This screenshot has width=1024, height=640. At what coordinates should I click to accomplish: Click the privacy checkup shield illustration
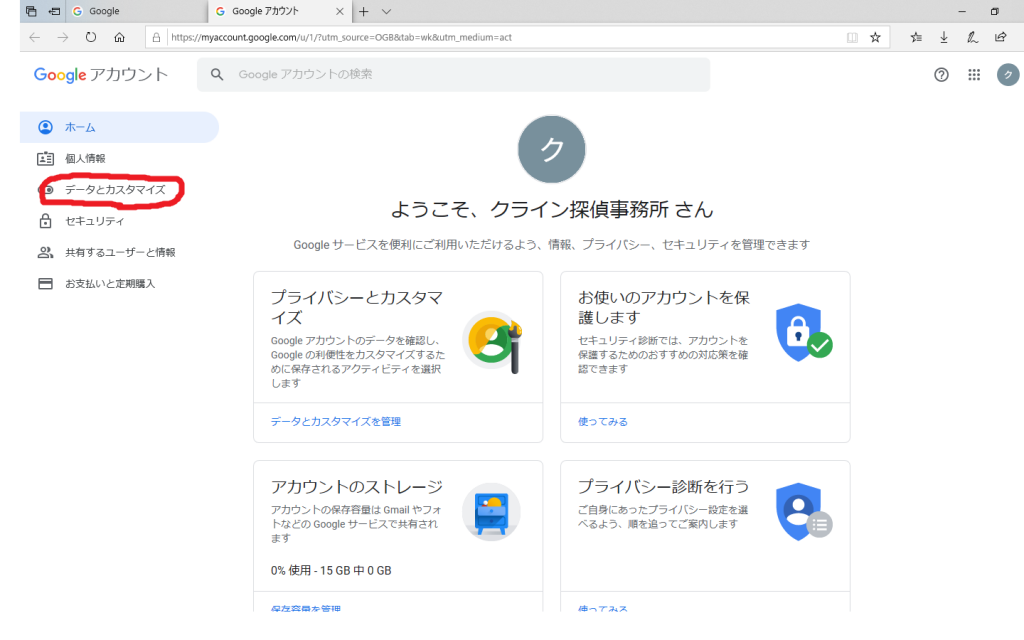[x=803, y=512]
